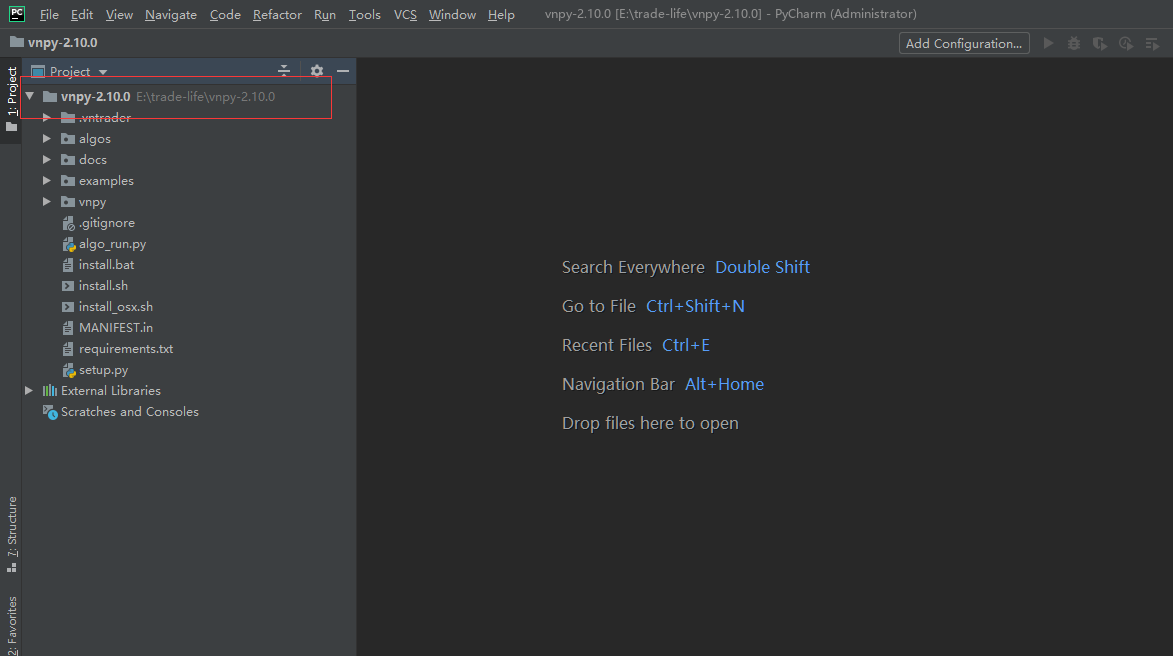
Task: Expand the .vntrader folder arrow
Action: coord(46,117)
